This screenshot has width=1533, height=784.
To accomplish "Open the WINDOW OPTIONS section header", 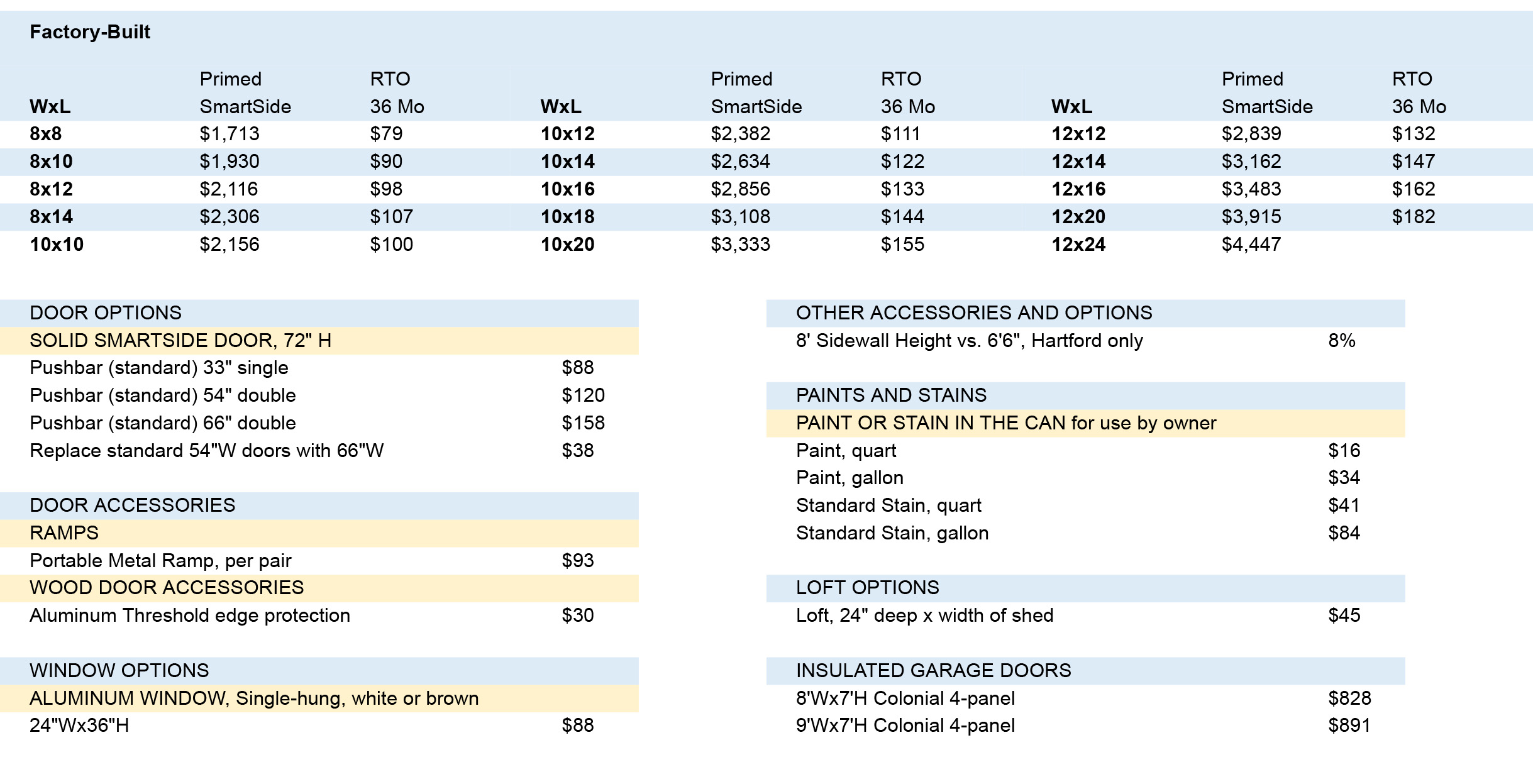I will pos(319,671).
